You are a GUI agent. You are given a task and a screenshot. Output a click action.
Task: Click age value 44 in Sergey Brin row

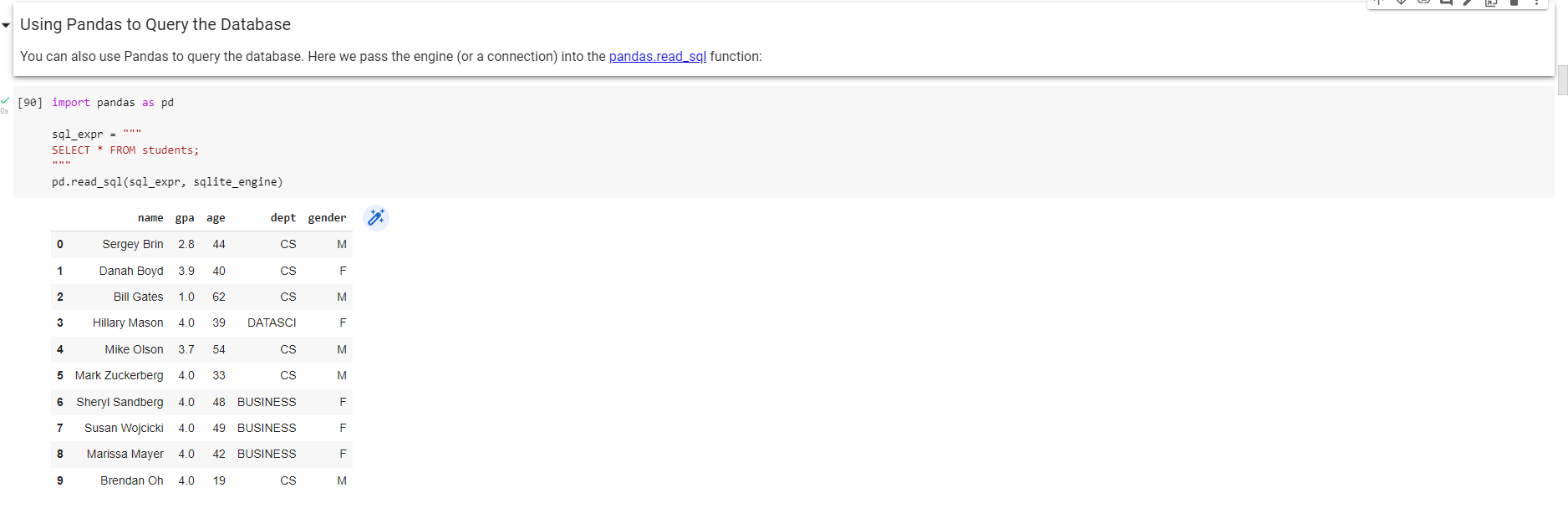(x=219, y=244)
